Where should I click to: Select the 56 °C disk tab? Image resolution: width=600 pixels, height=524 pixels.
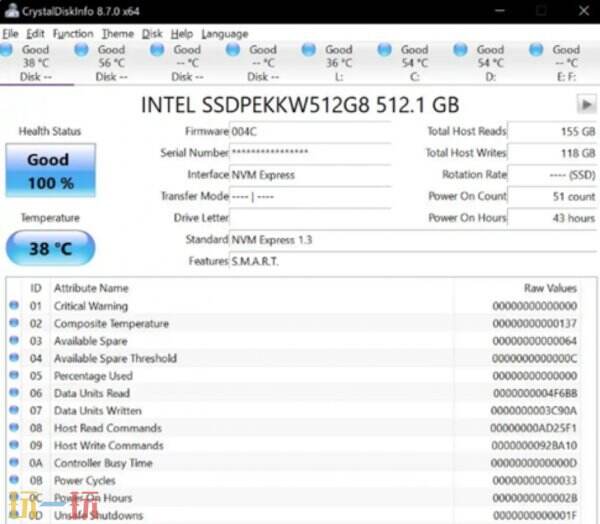(111, 63)
